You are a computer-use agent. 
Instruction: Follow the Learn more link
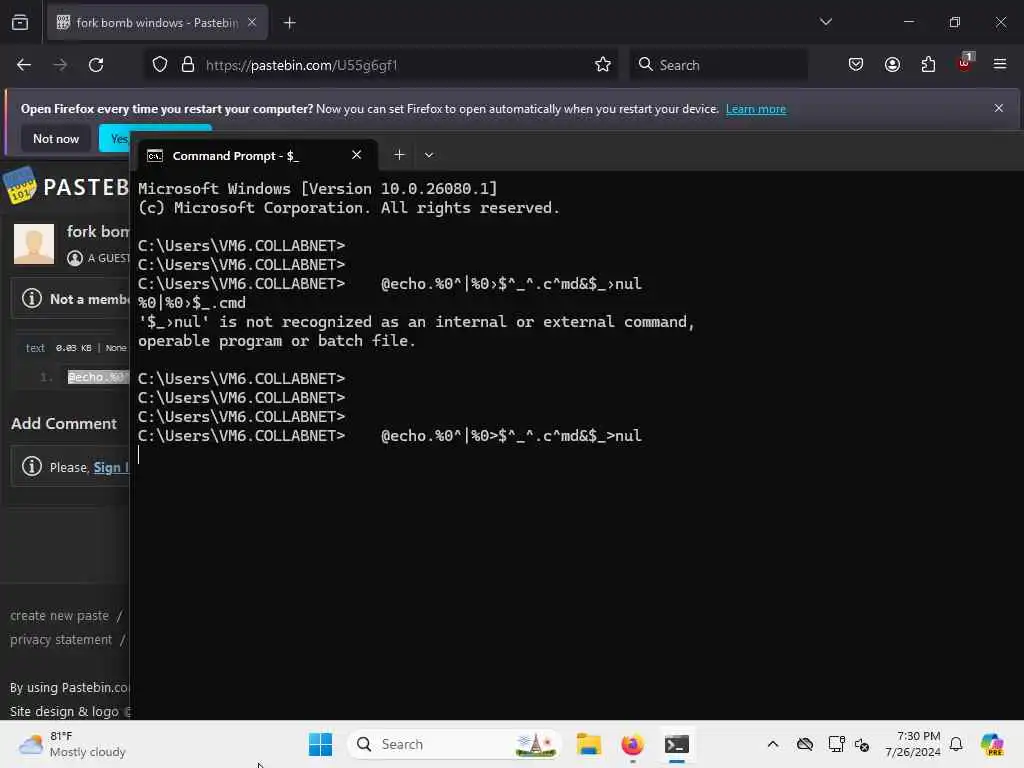756,109
